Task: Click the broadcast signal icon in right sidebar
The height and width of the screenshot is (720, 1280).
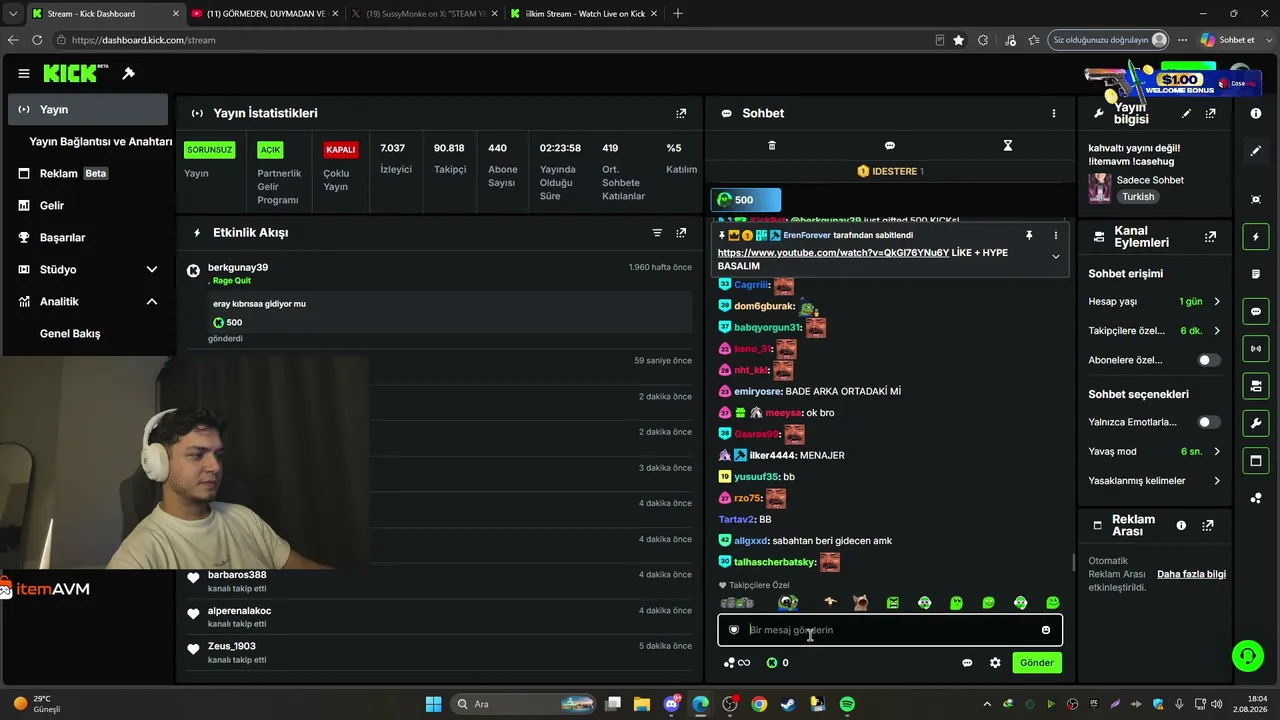Action: click(x=1256, y=348)
